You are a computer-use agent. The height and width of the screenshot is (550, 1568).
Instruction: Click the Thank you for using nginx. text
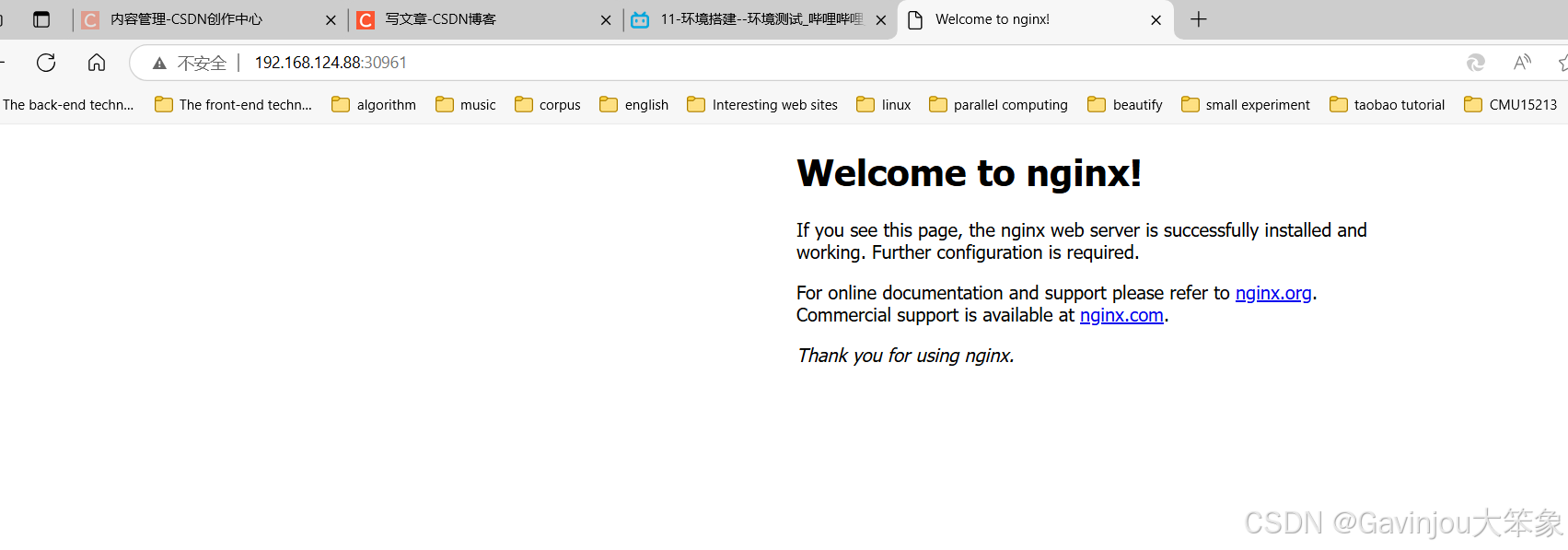coord(906,356)
